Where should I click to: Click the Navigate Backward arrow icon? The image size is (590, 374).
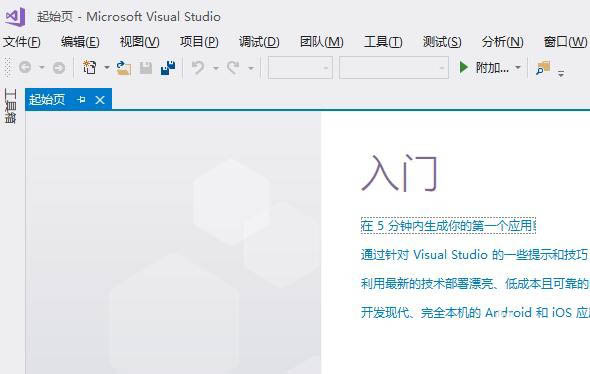[25, 68]
